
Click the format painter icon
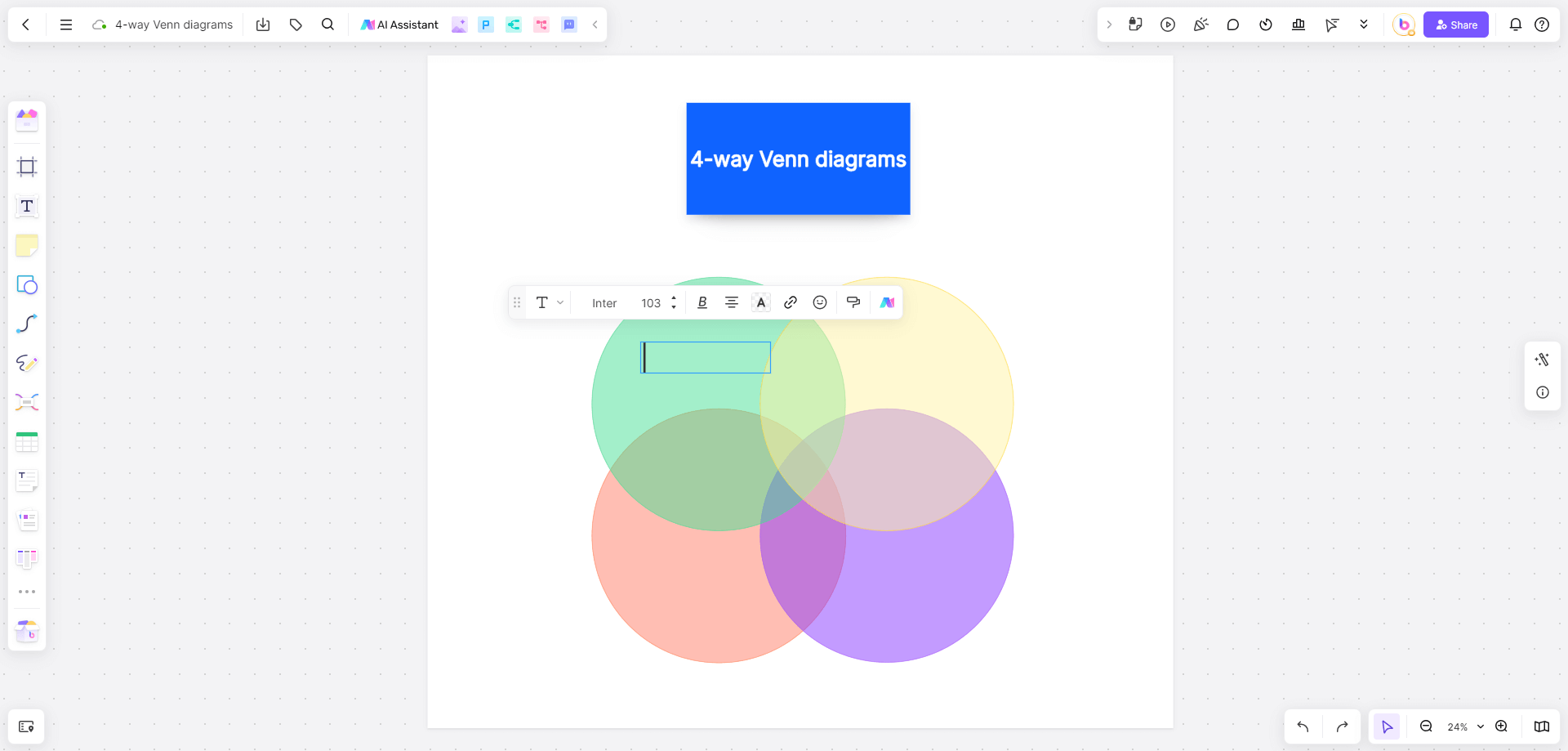click(853, 302)
